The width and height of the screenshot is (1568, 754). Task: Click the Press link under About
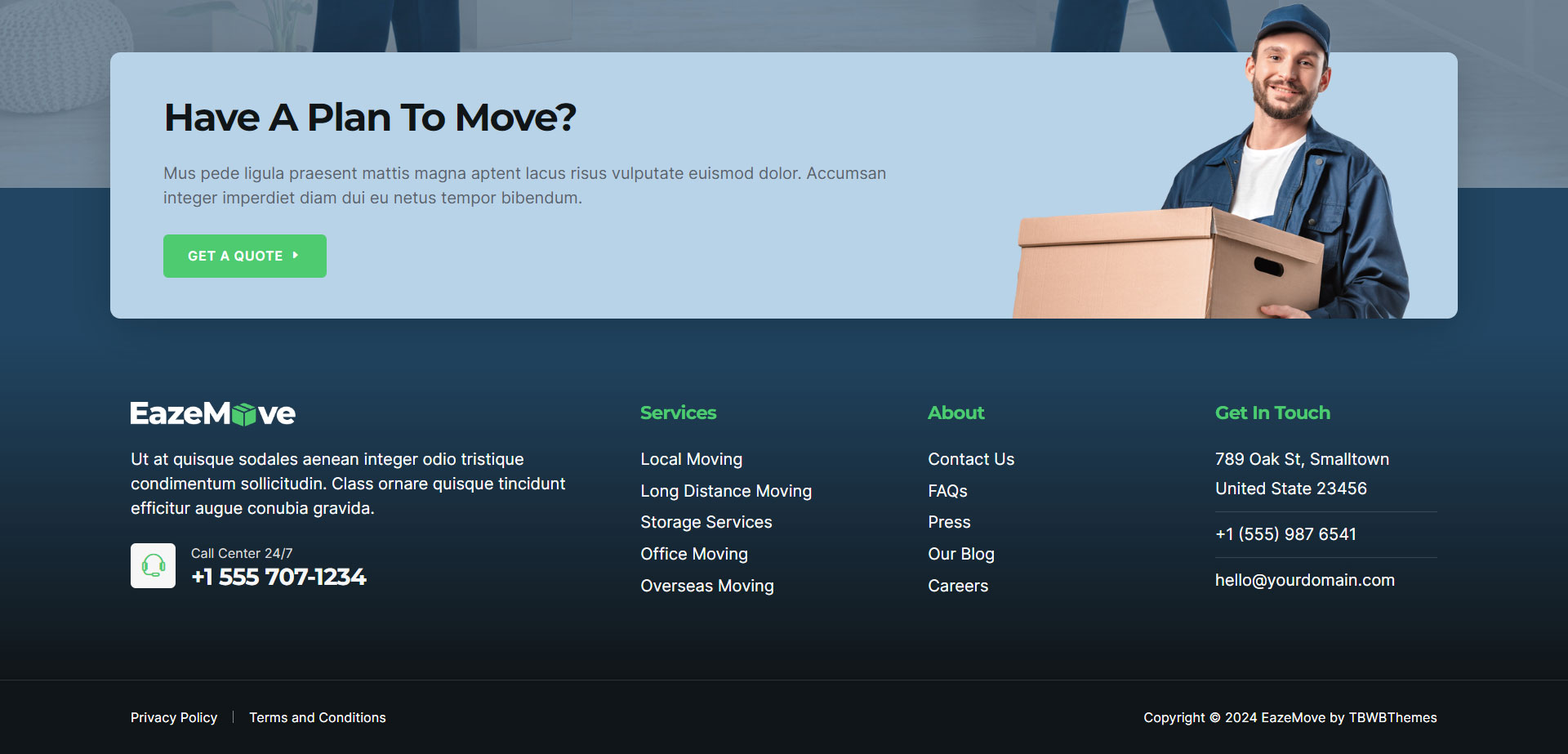click(948, 522)
